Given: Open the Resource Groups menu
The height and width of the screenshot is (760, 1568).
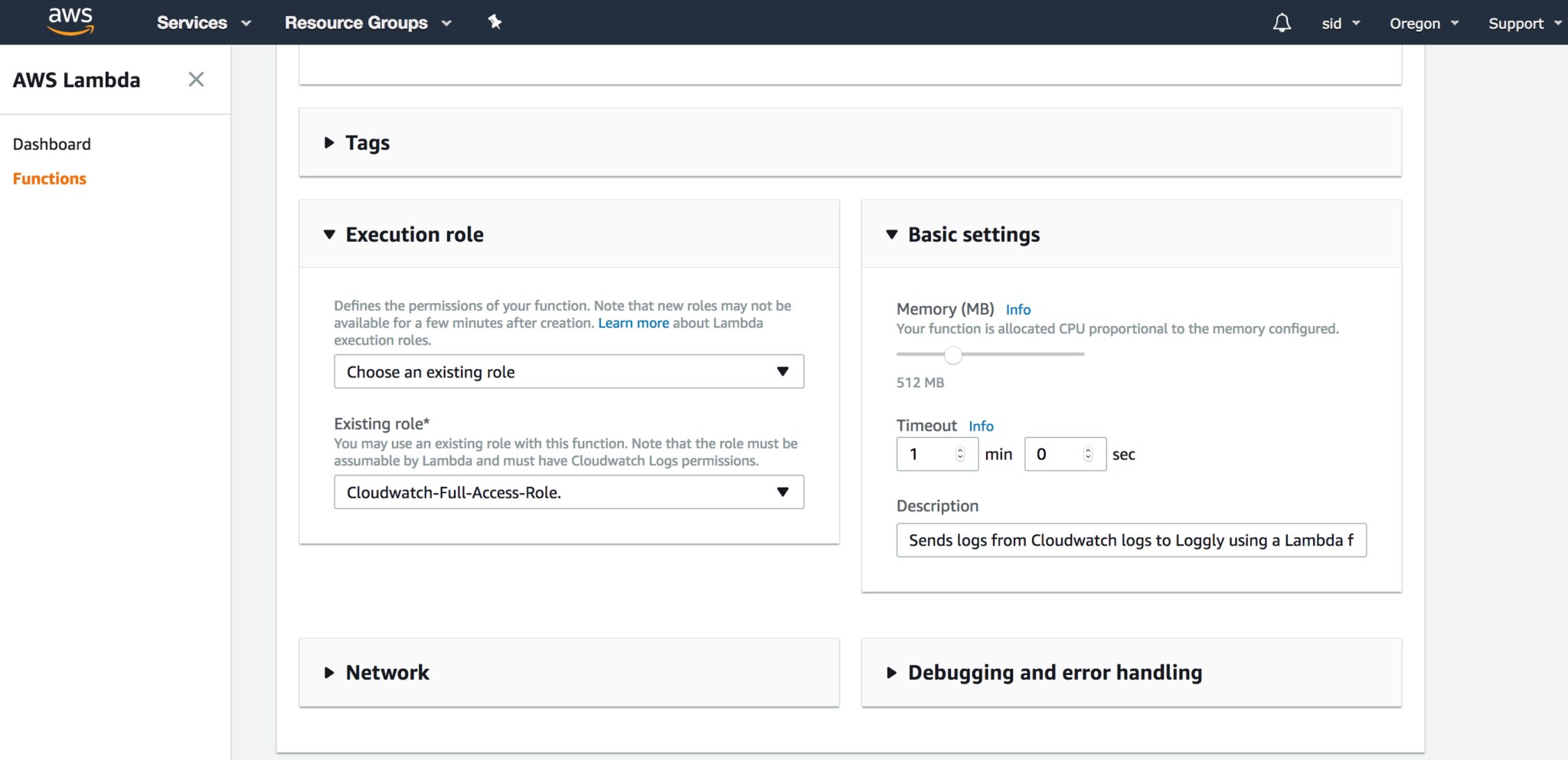Looking at the screenshot, I should (x=367, y=23).
